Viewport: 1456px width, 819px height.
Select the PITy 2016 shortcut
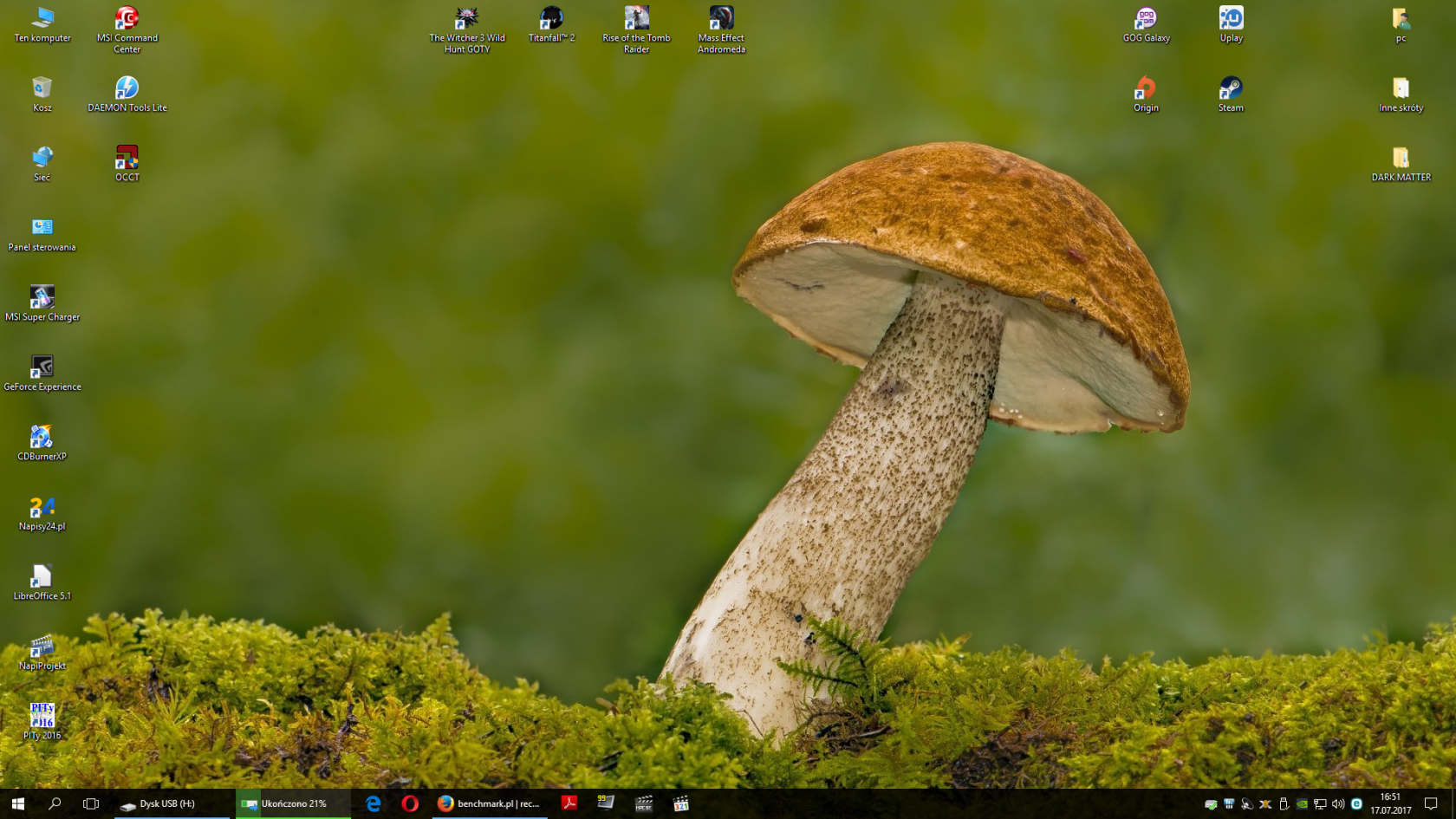[42, 722]
